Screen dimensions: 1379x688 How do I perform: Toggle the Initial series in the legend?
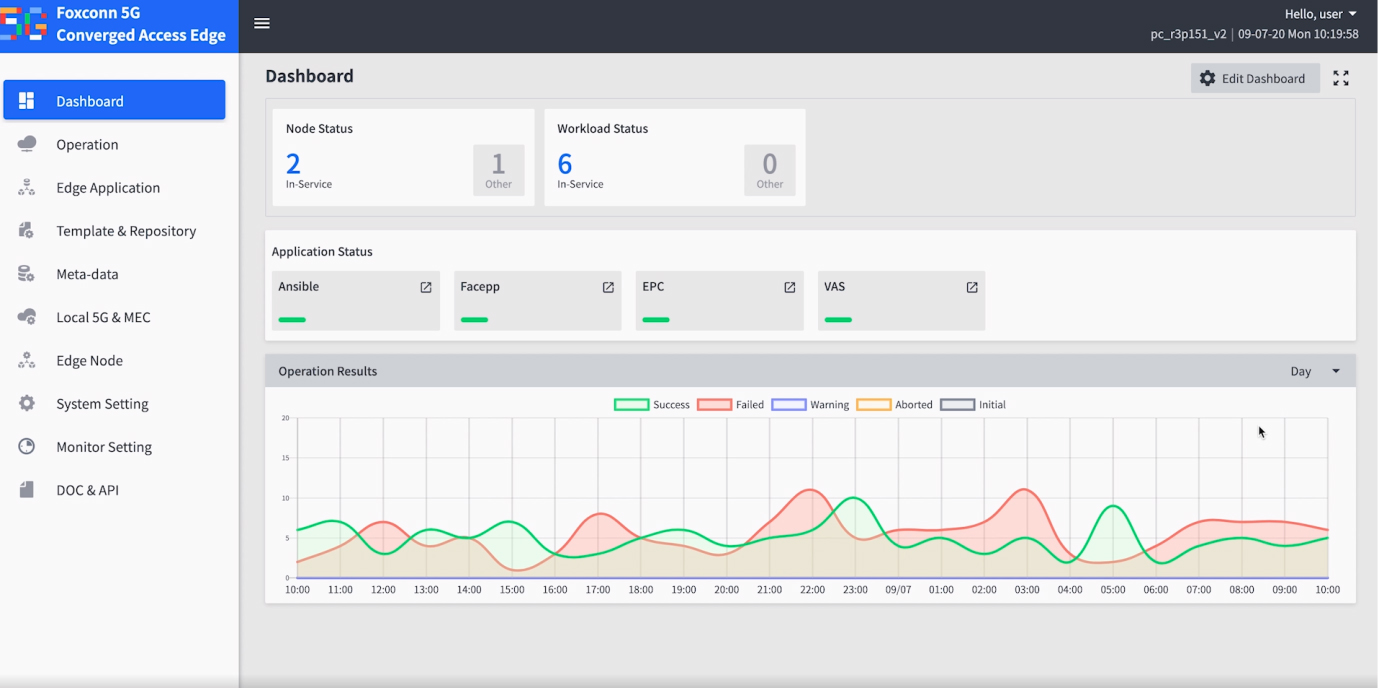pyautogui.click(x=973, y=405)
